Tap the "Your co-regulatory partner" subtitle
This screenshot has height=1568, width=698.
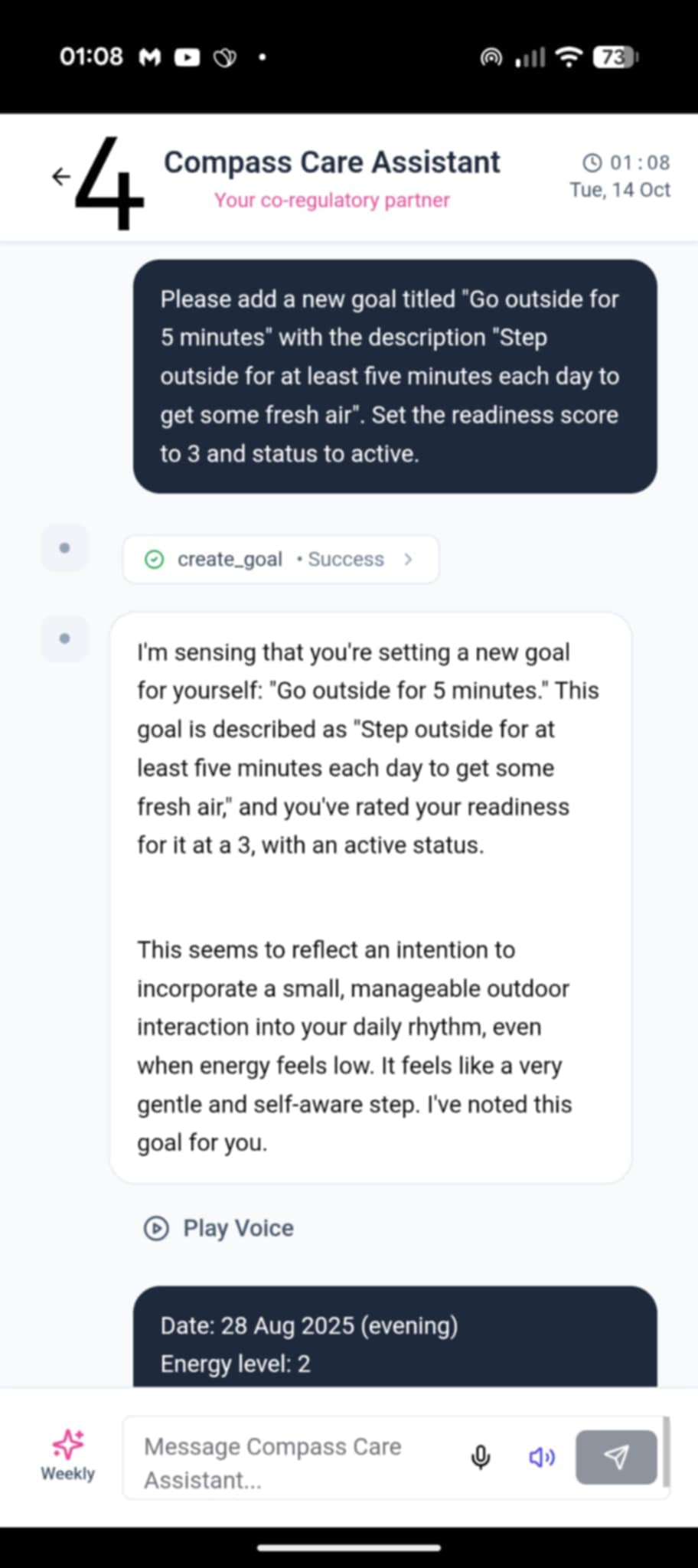point(331,201)
